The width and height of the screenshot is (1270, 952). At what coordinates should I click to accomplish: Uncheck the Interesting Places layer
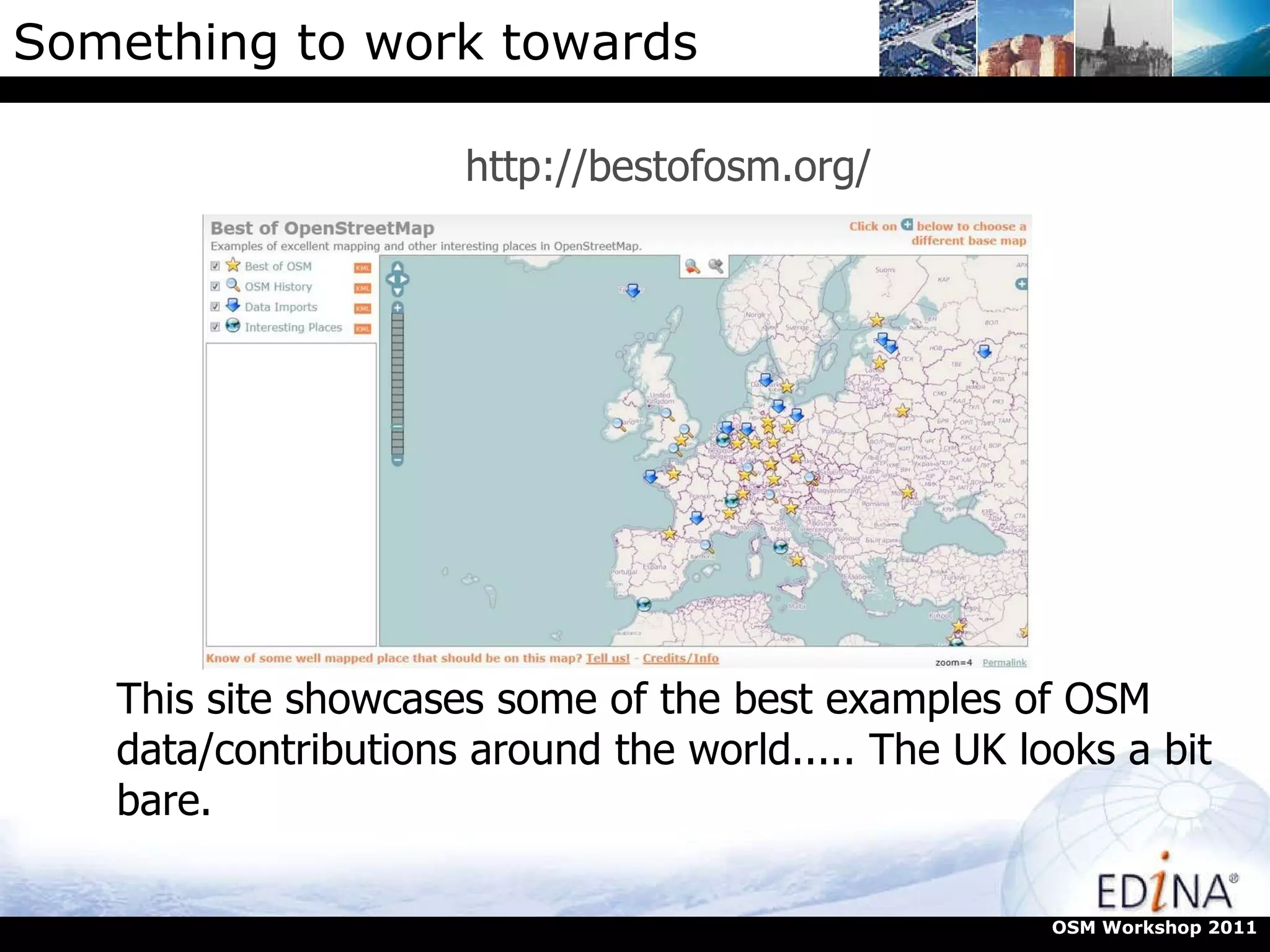(215, 327)
